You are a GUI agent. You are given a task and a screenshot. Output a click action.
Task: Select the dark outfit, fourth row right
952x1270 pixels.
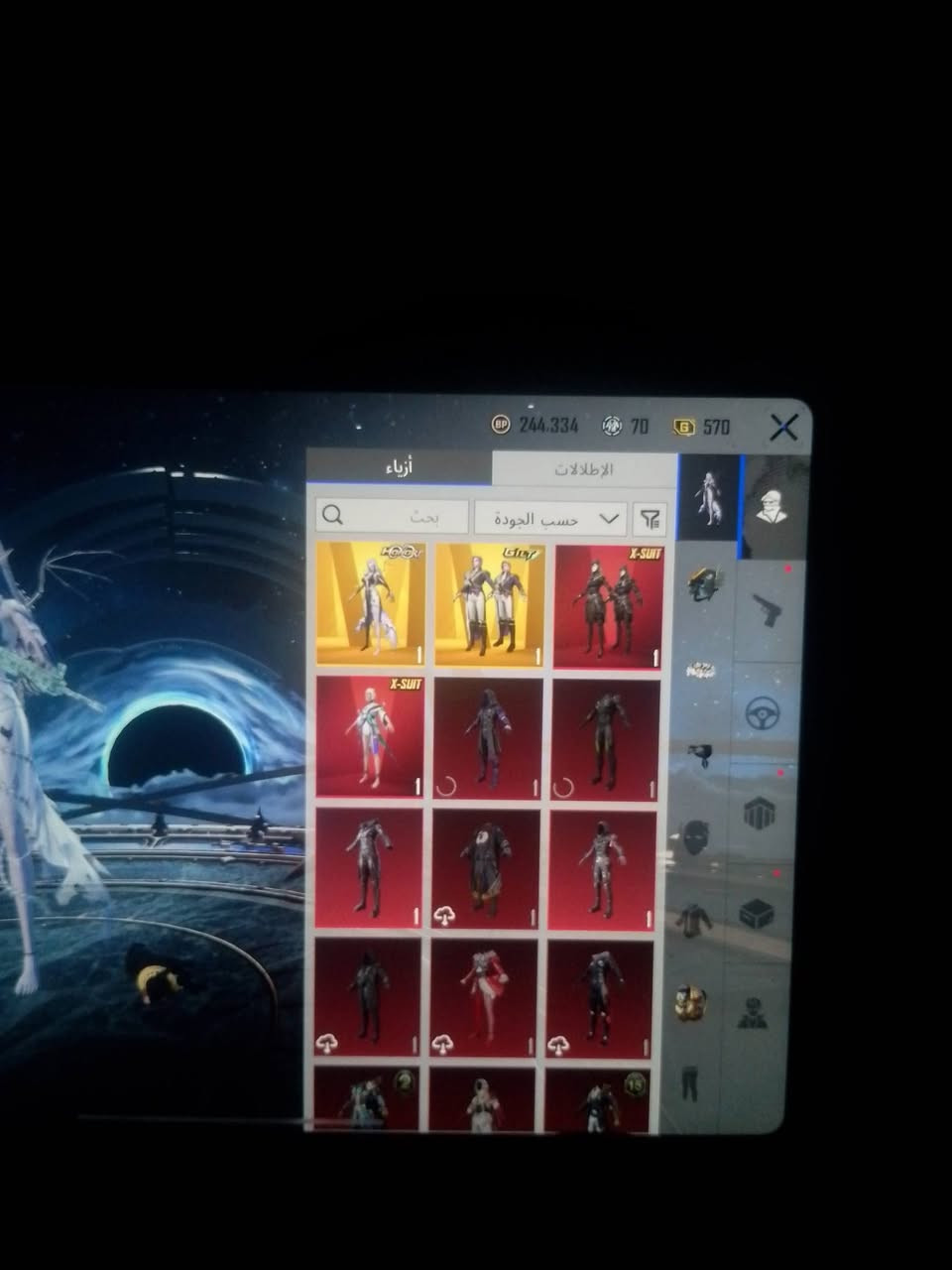tap(600, 999)
